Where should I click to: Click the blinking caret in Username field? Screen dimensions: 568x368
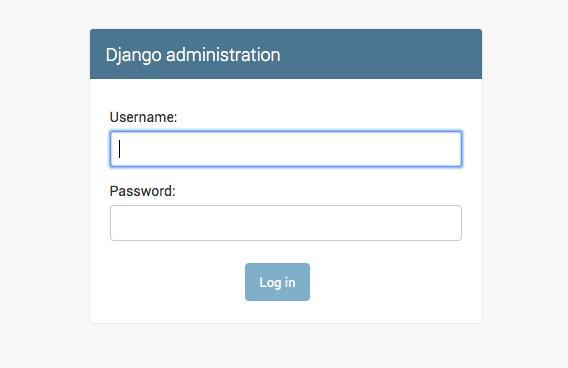[x=120, y=149]
